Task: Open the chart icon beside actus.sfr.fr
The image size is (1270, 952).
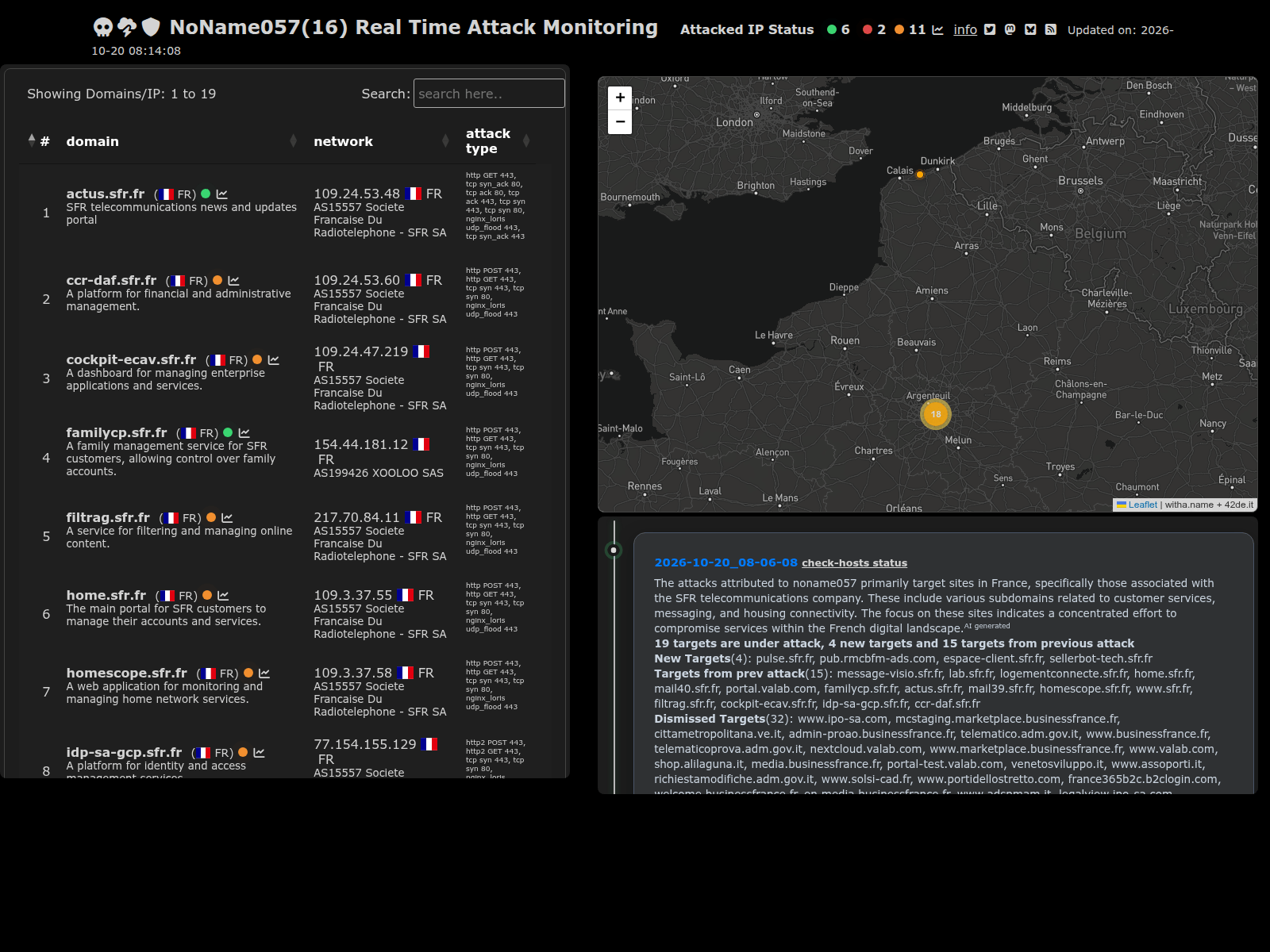Action: tap(222, 194)
